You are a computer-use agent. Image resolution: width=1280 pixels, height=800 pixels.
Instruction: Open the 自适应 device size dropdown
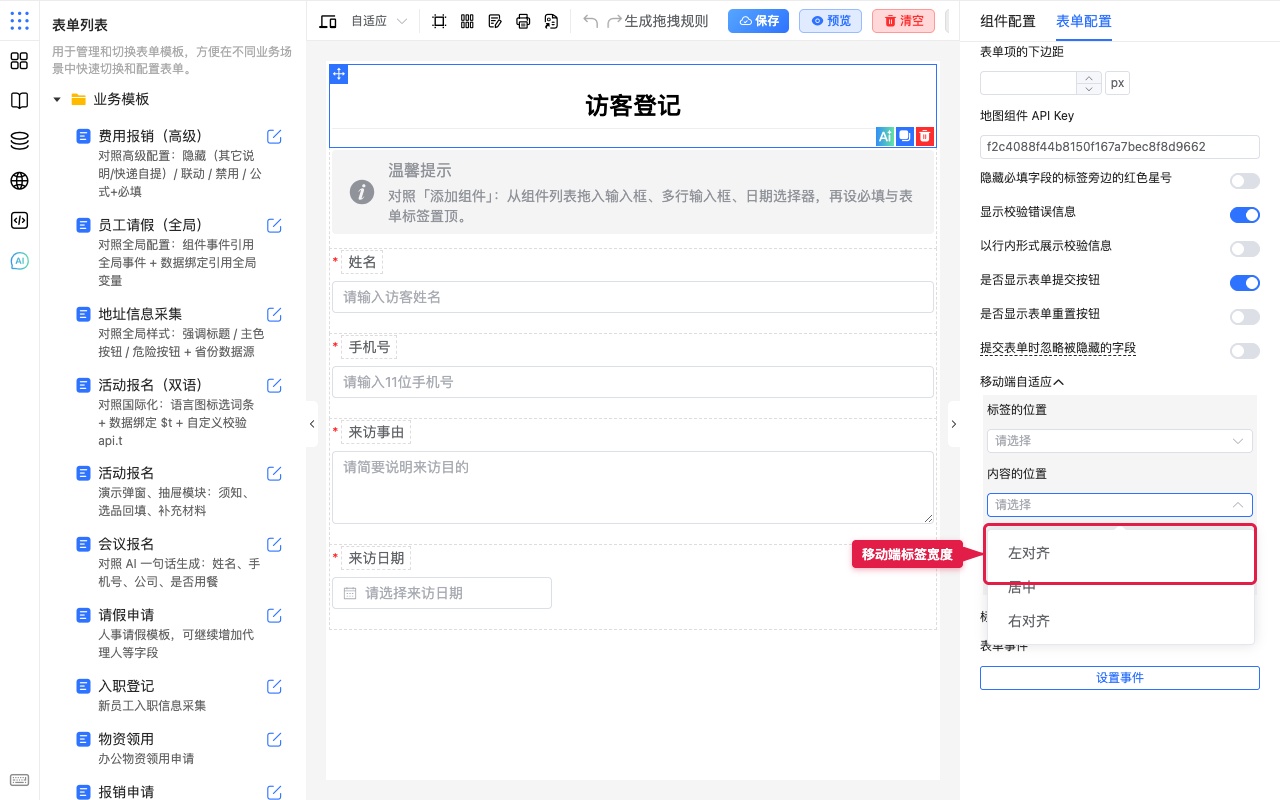[379, 21]
